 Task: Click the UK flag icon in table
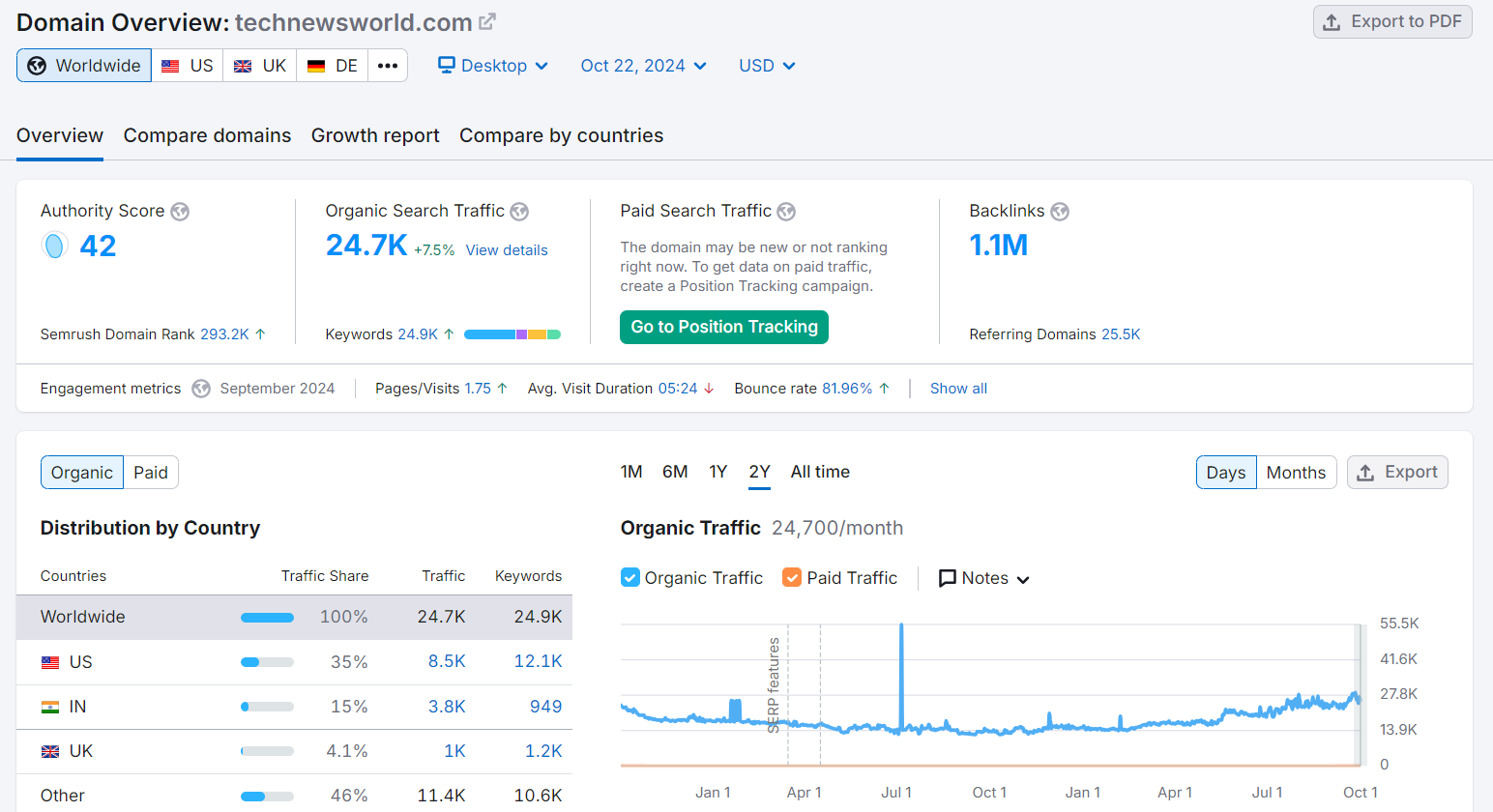pyautogui.click(x=50, y=751)
